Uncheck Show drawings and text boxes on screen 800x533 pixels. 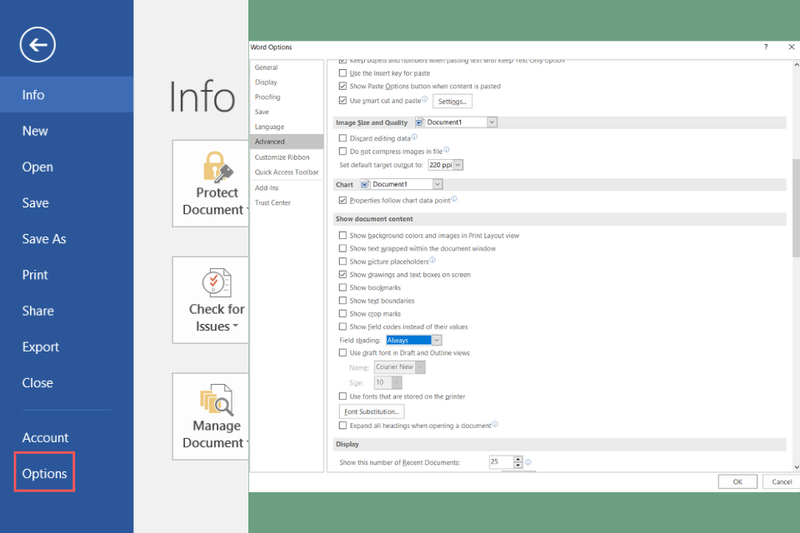pos(343,274)
